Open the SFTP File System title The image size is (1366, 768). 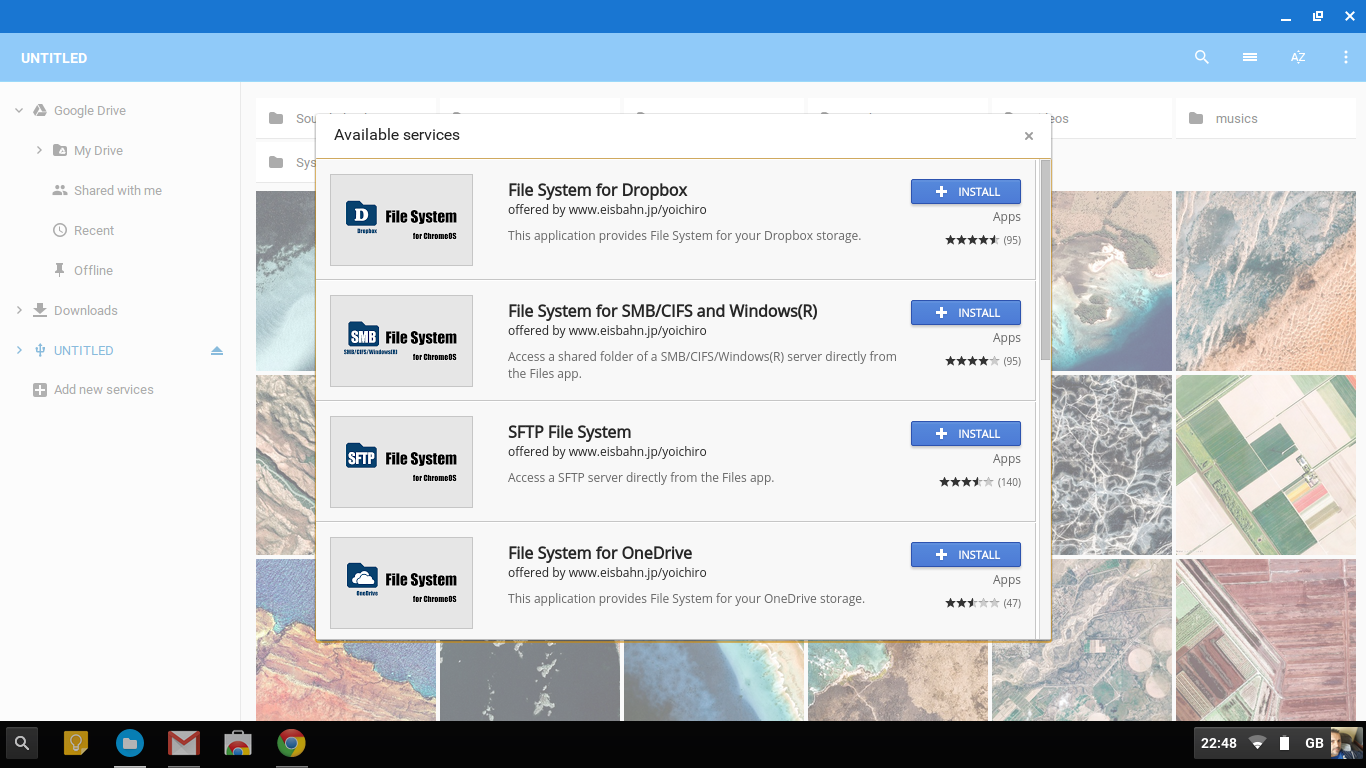point(569,432)
